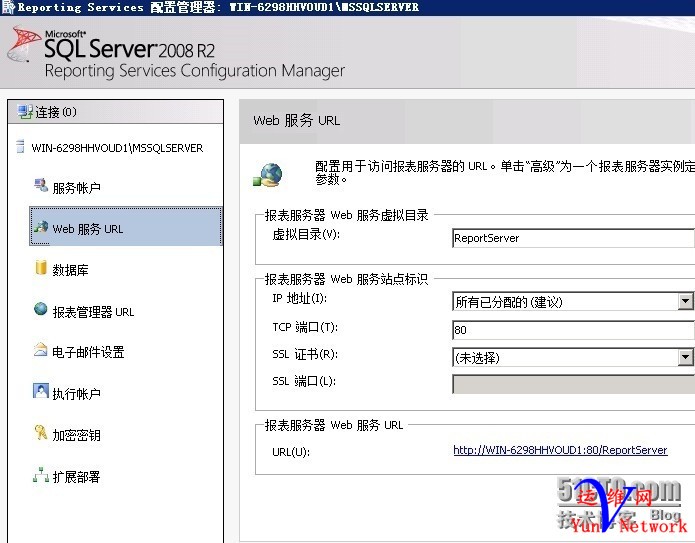Click the 电子邮件设置 envelope icon

point(40,350)
